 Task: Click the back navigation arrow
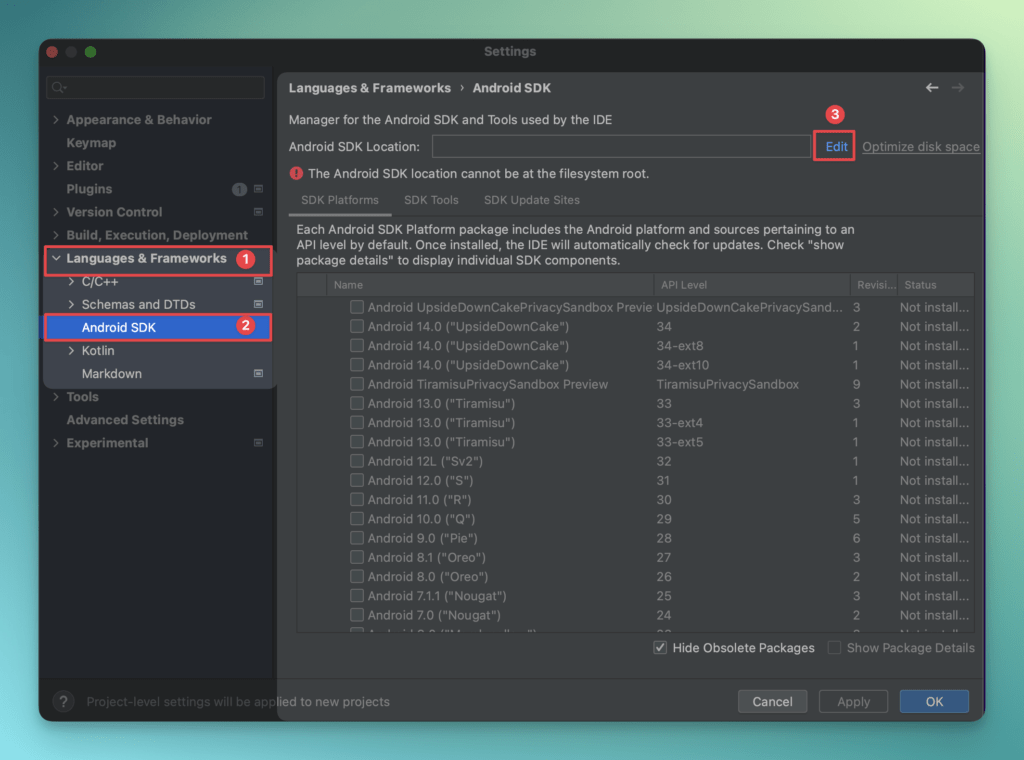[931, 87]
